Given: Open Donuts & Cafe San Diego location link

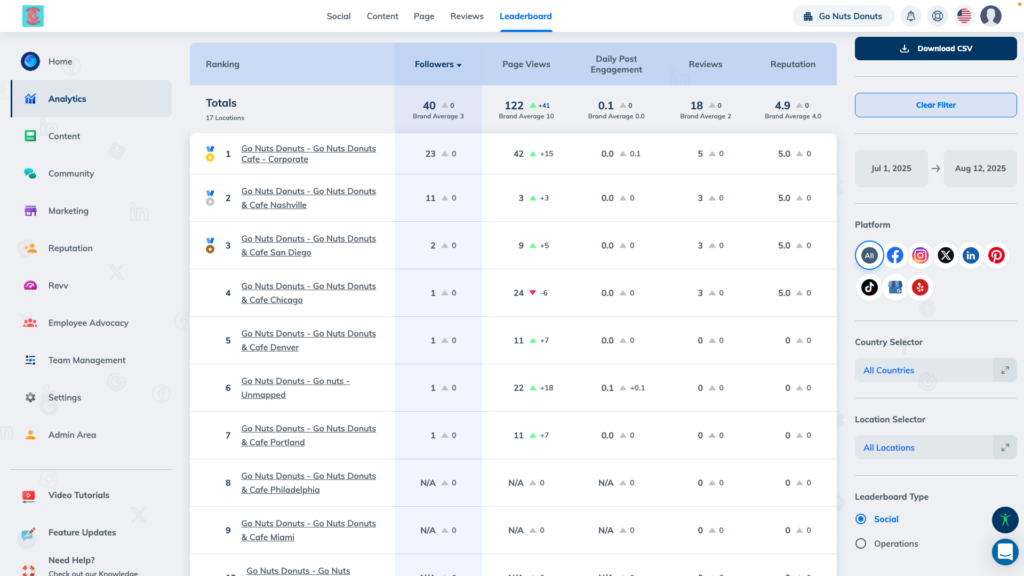Looking at the screenshot, I should (308, 246).
